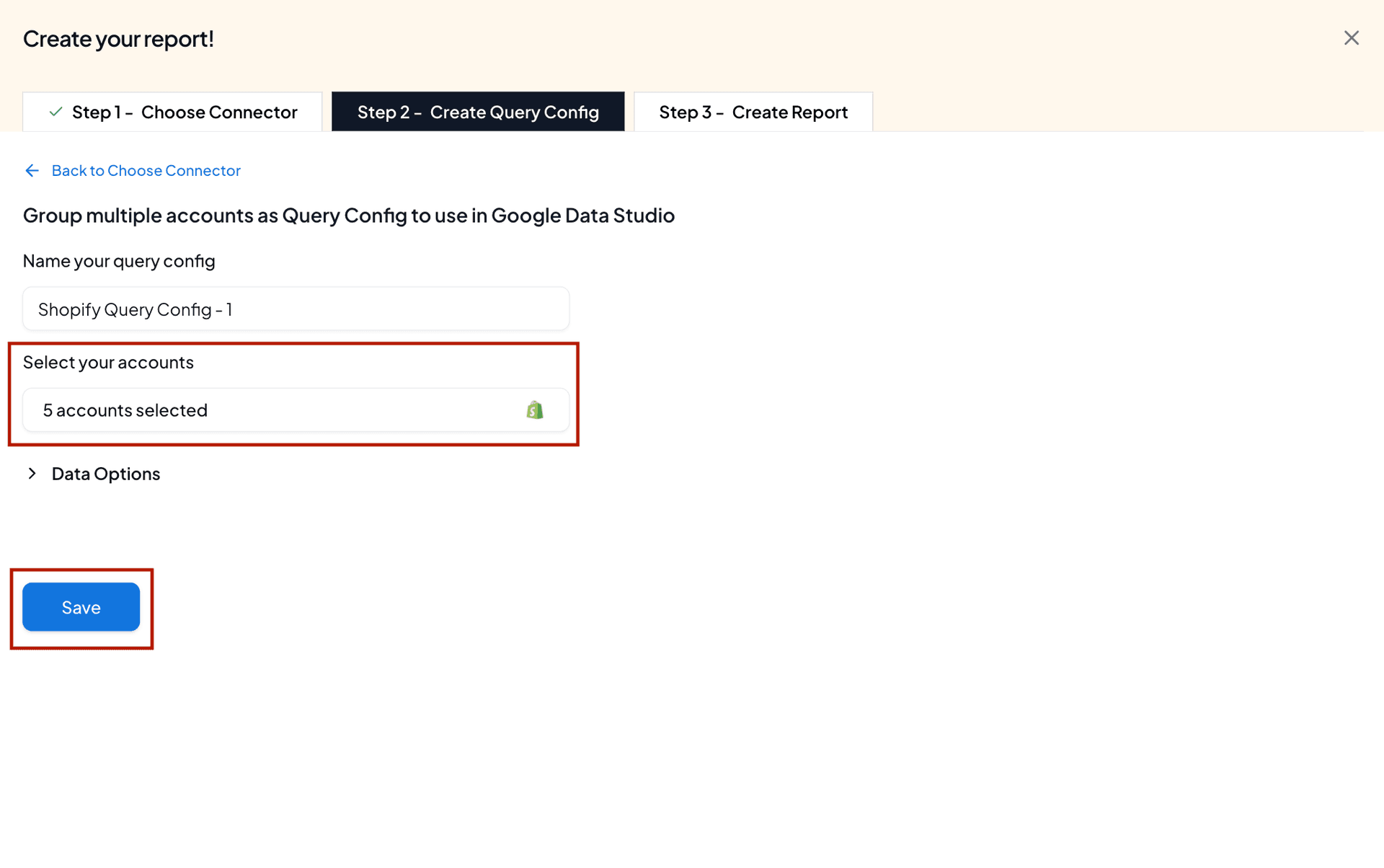Click the Step 1 checkmark icon
Viewport: 1384px width, 868px height.
point(56,112)
